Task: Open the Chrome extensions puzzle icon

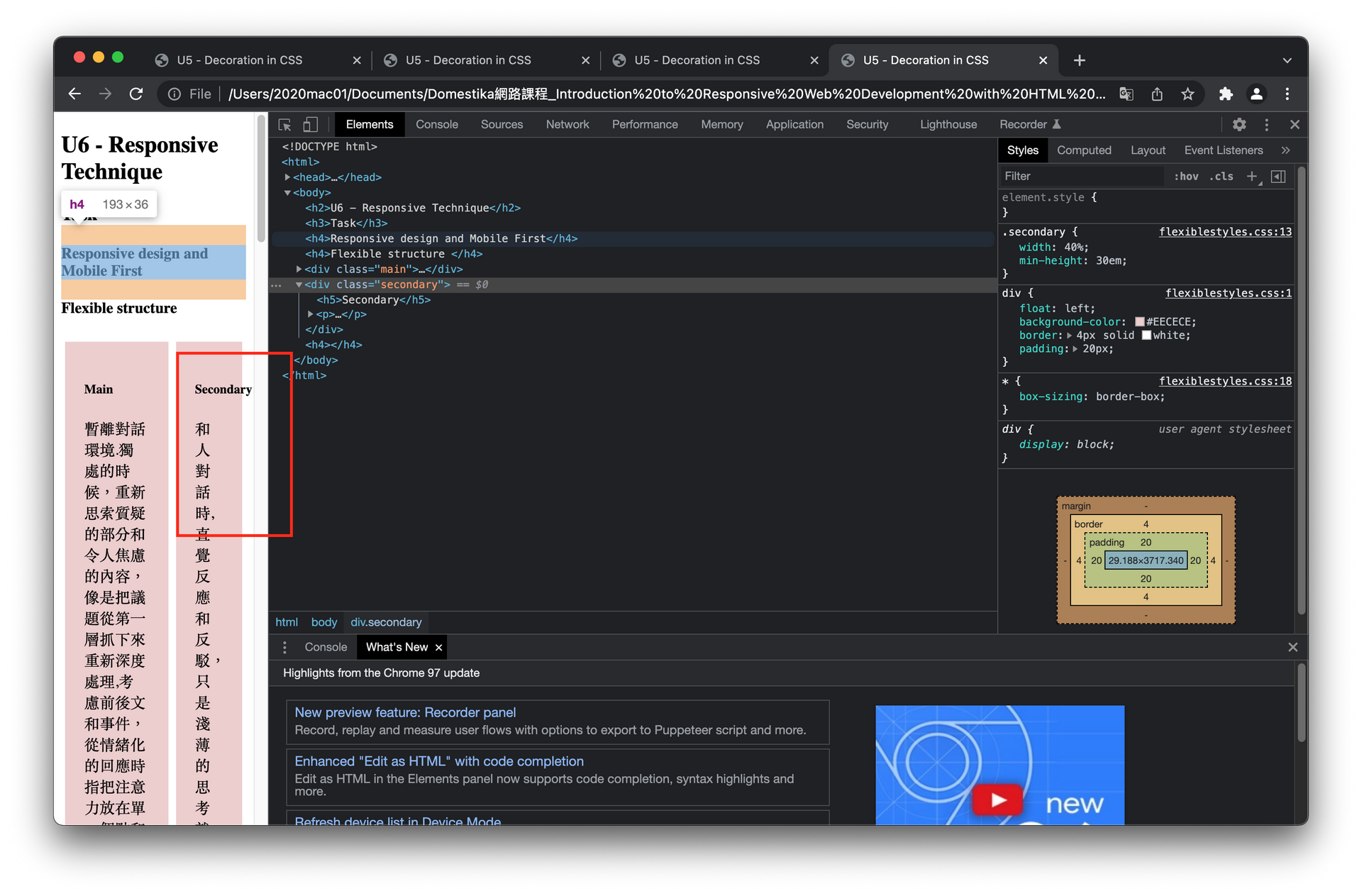Action: coord(1225,94)
